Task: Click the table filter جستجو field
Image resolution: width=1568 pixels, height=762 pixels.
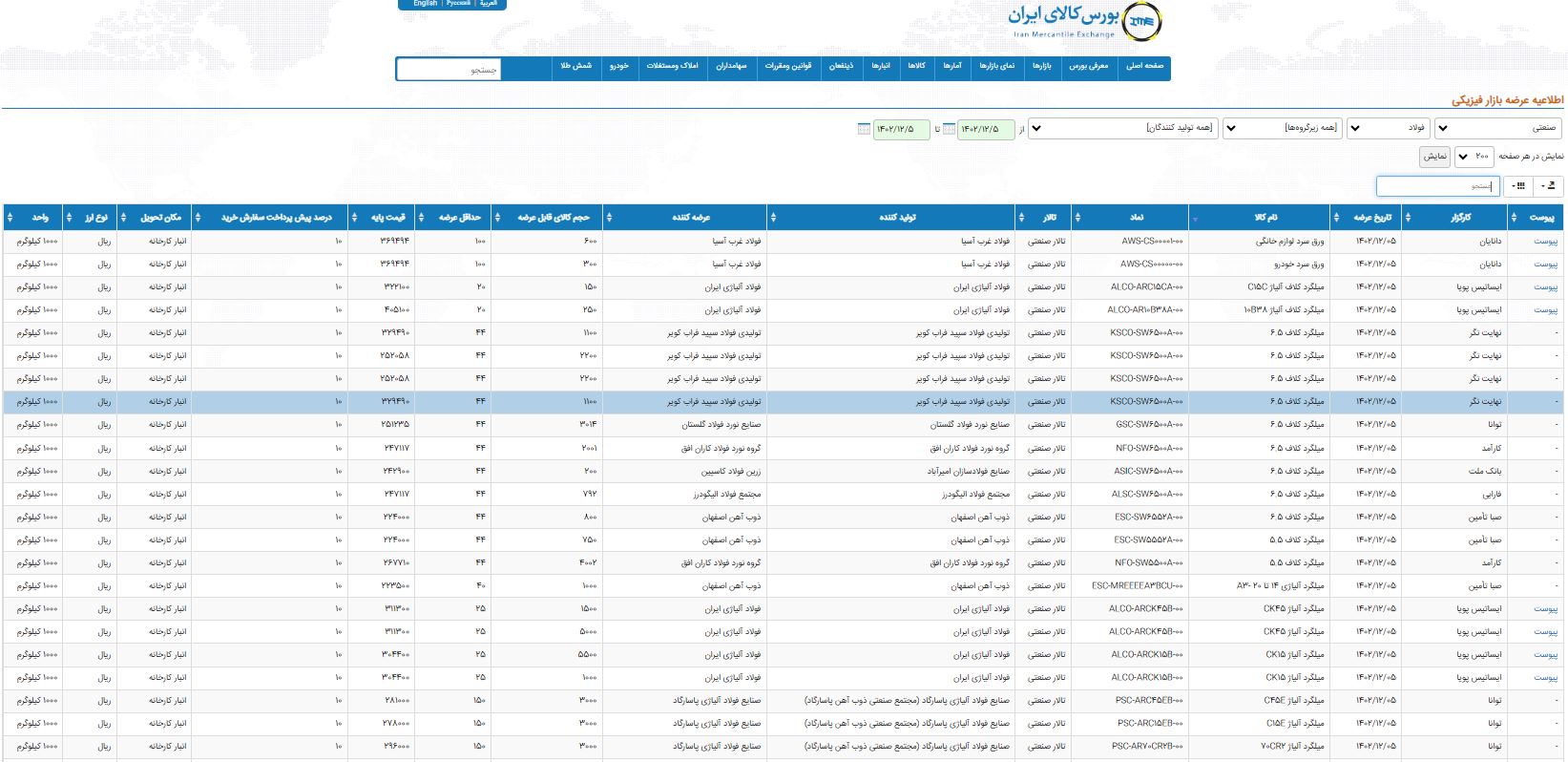Action: pos(1437,186)
